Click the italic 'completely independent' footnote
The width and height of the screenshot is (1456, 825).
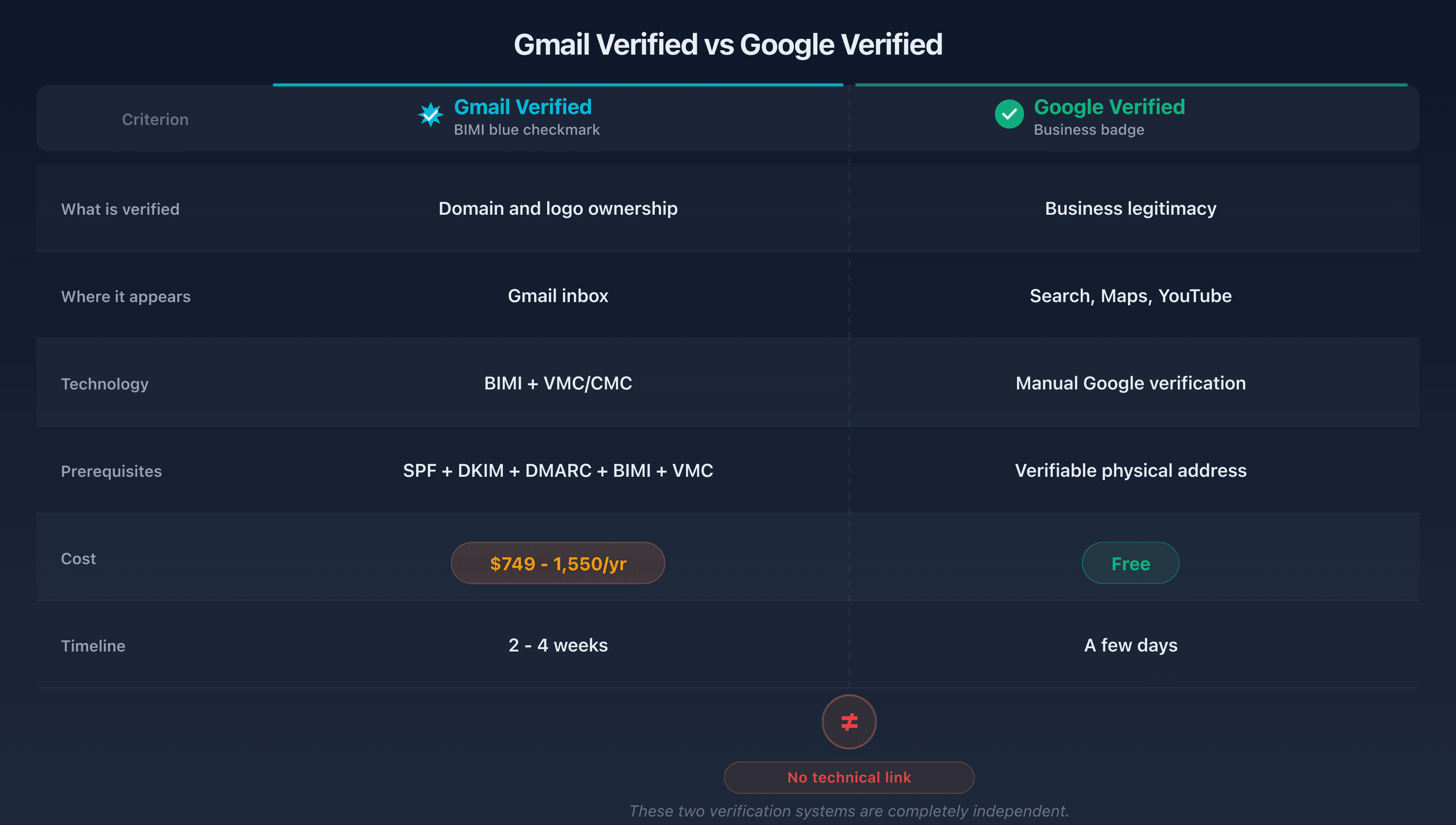coord(849,811)
